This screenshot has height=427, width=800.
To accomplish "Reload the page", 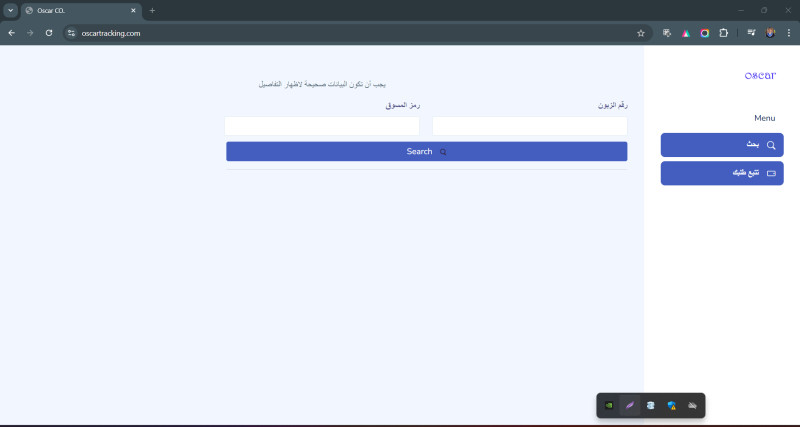I will pyautogui.click(x=49, y=33).
